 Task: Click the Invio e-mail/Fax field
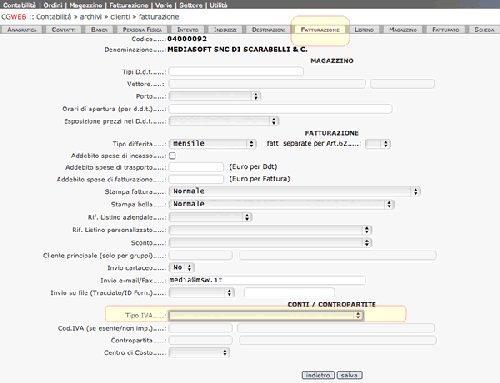pyautogui.click(x=267, y=280)
